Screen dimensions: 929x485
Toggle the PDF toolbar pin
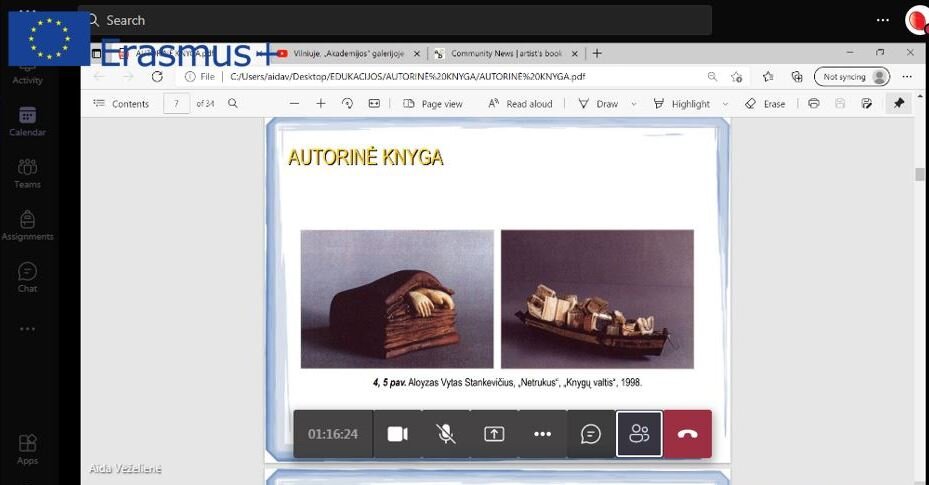899,104
